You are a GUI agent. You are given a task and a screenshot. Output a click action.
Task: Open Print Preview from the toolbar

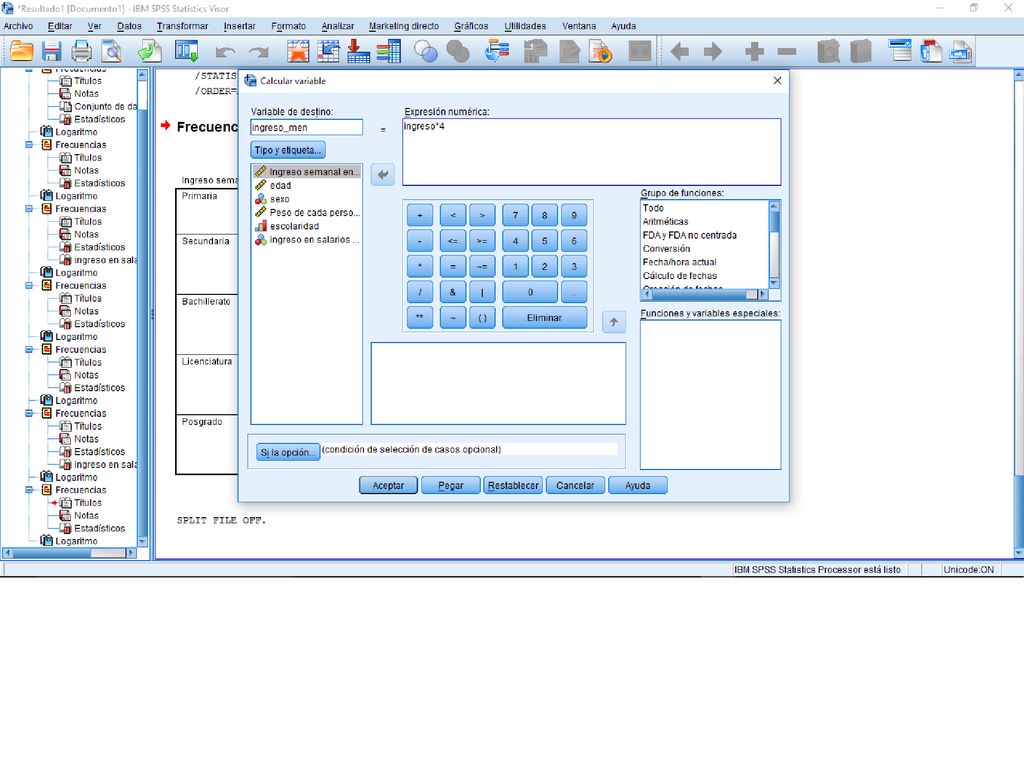click(112, 51)
